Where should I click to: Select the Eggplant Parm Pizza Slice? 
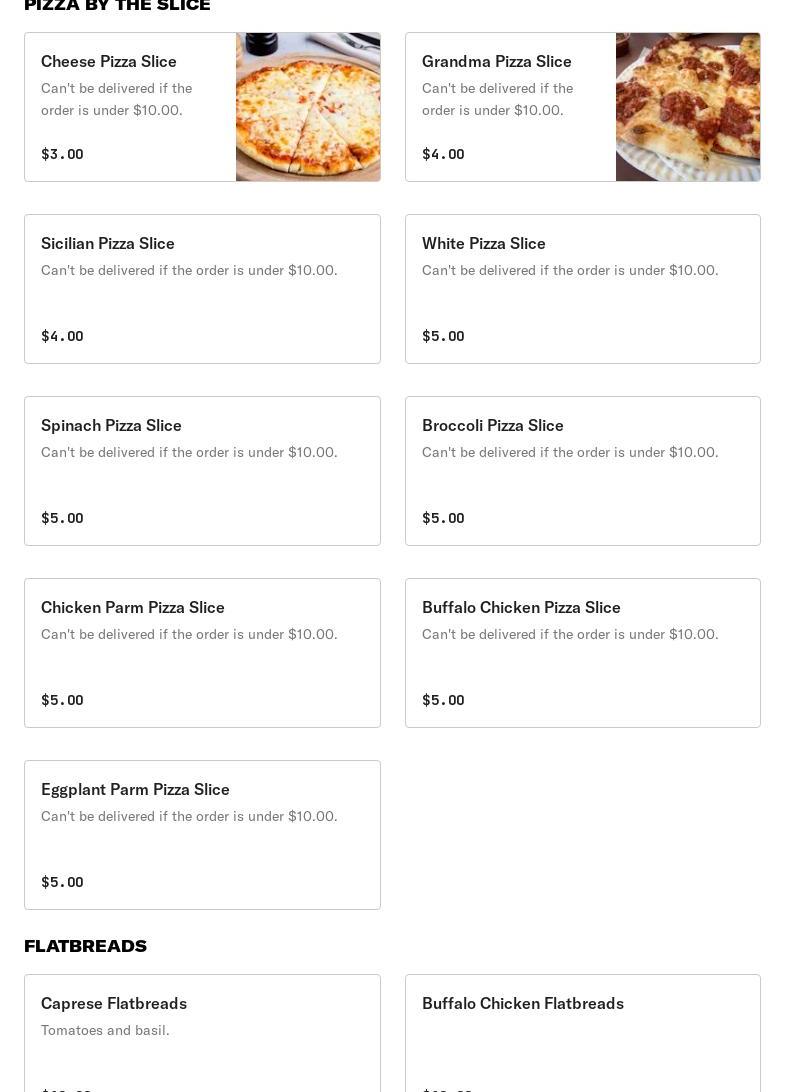pyautogui.click(x=202, y=835)
